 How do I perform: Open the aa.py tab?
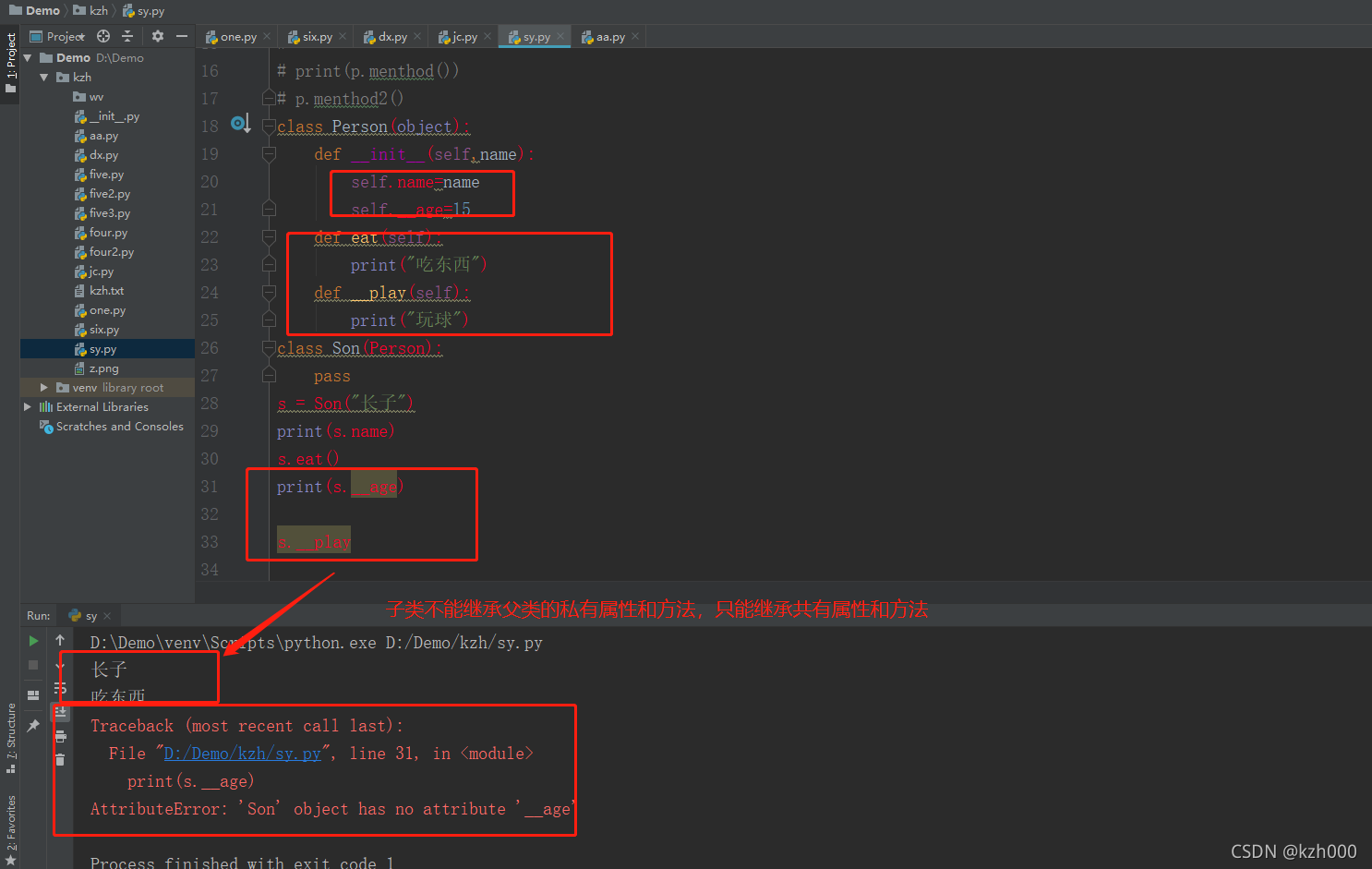coord(608,36)
